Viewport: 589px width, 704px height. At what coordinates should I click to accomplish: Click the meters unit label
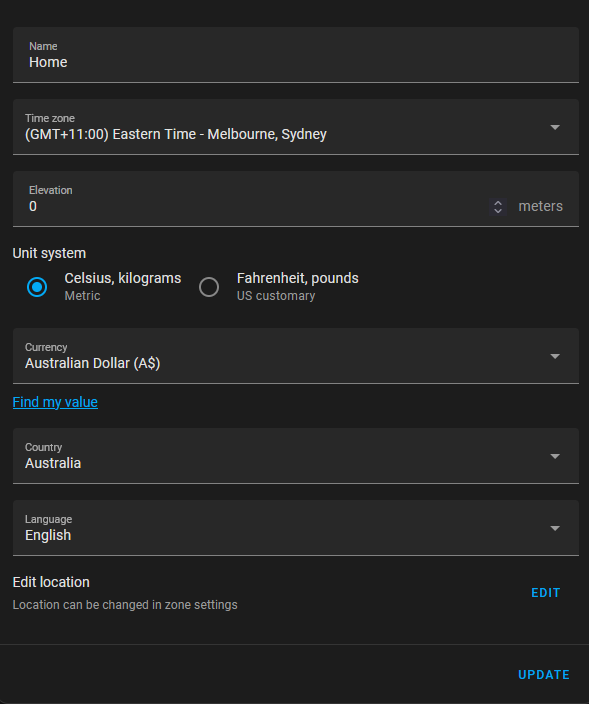point(541,207)
